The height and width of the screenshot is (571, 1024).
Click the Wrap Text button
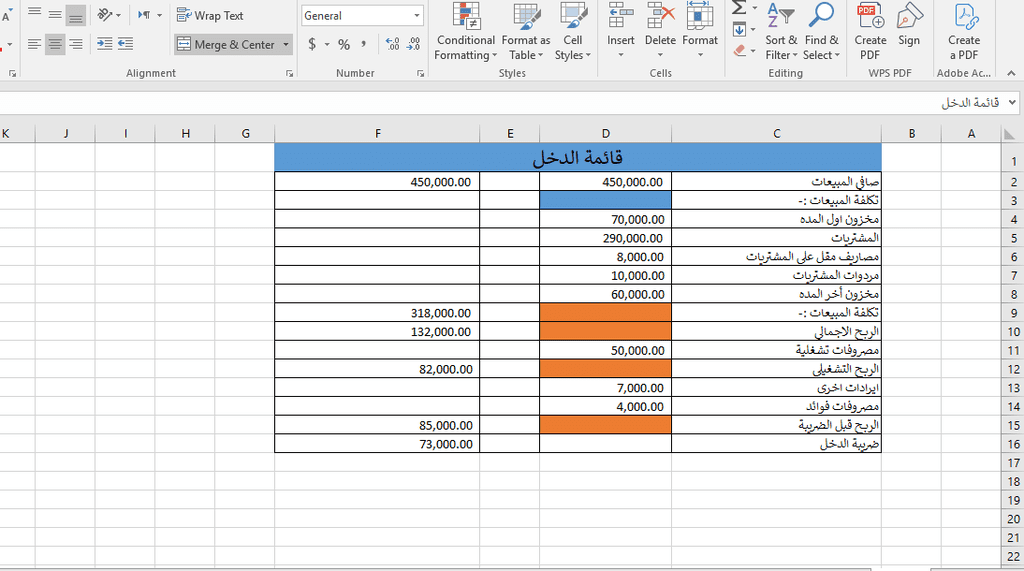point(210,15)
